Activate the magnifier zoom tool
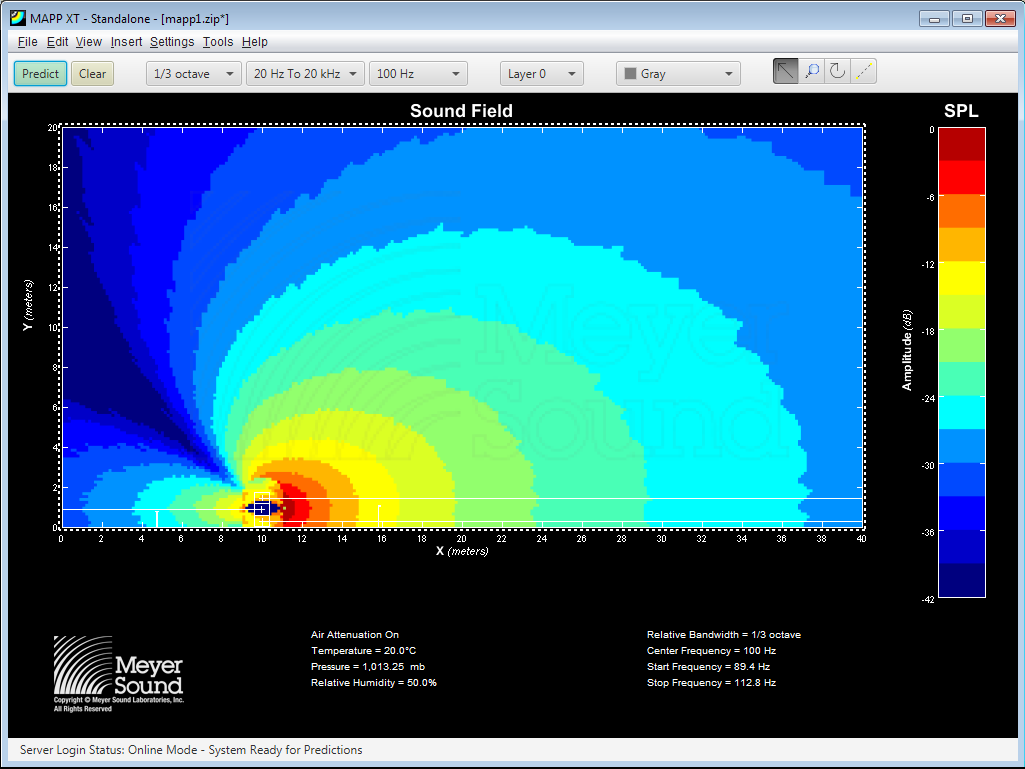 tap(812, 72)
